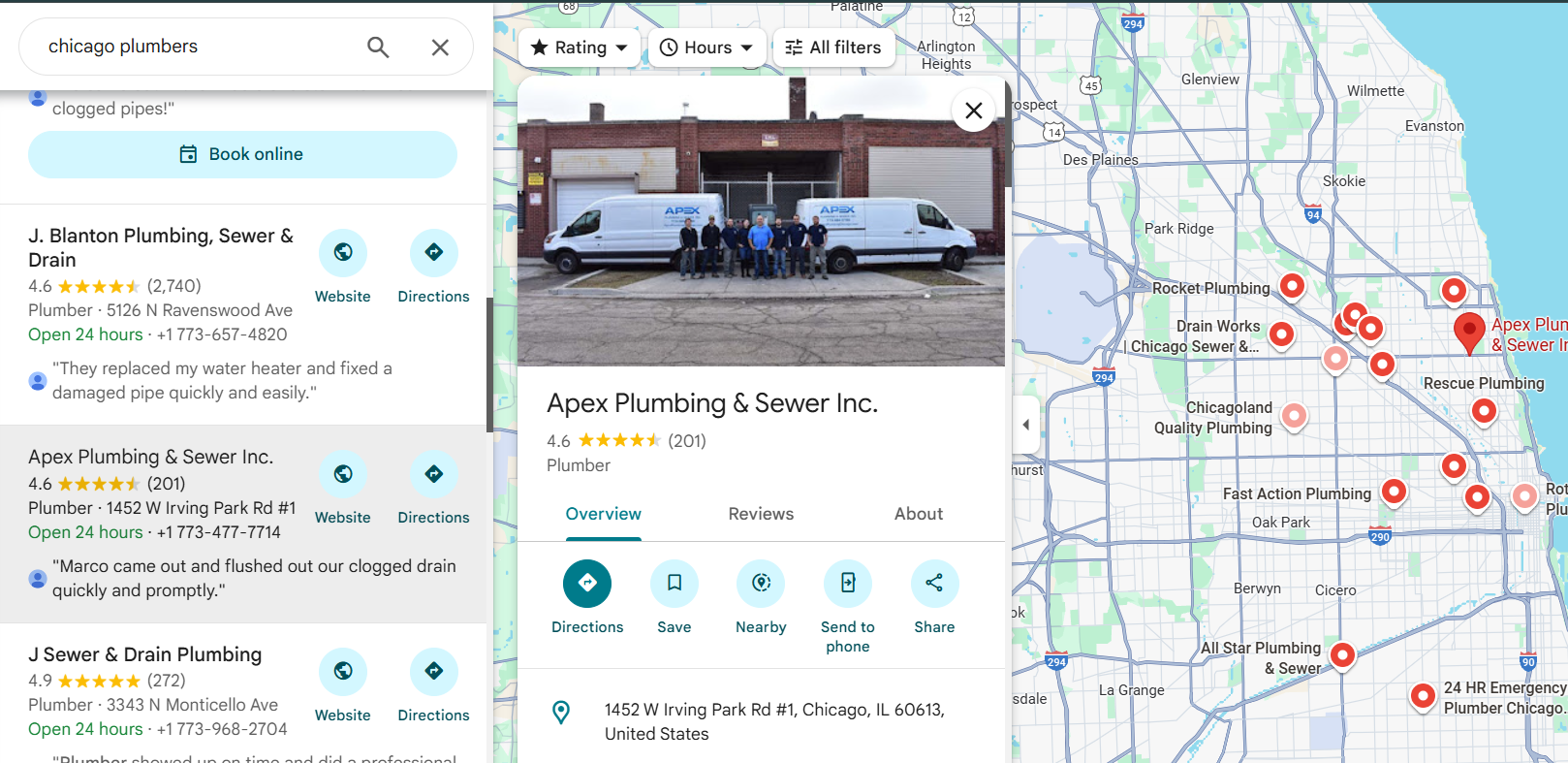Image resolution: width=1568 pixels, height=763 pixels.
Task: Open the Rating filter dropdown
Action: 580,48
